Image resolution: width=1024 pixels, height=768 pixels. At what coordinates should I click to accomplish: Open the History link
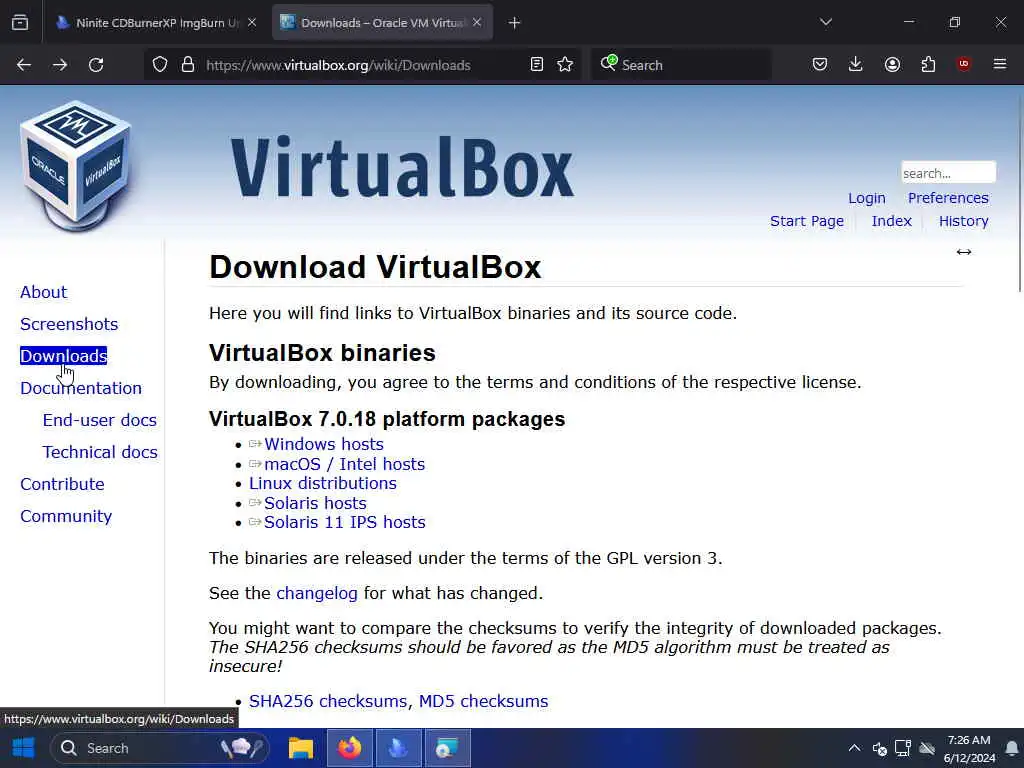click(x=963, y=221)
